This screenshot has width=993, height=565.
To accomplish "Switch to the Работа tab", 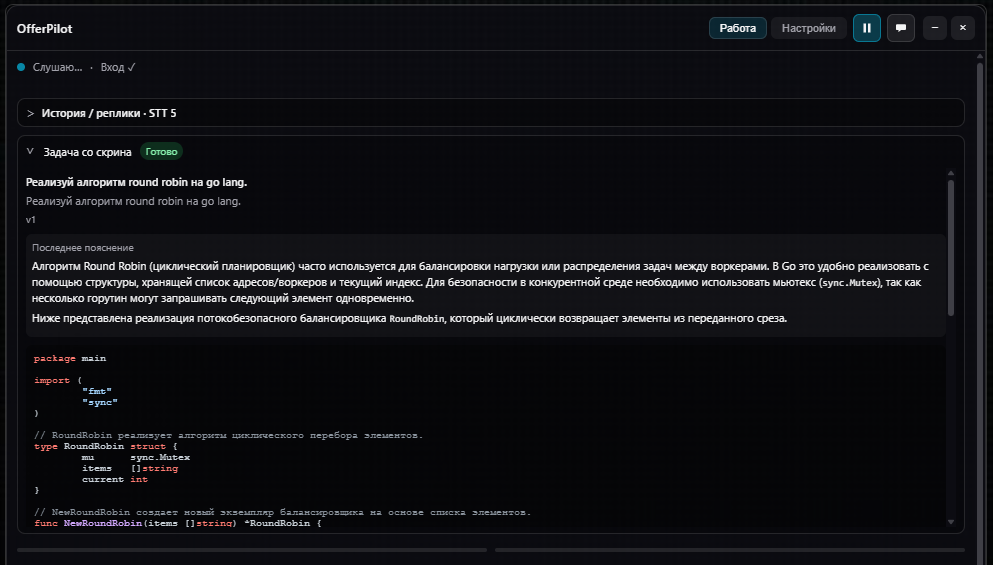I will [738, 29].
